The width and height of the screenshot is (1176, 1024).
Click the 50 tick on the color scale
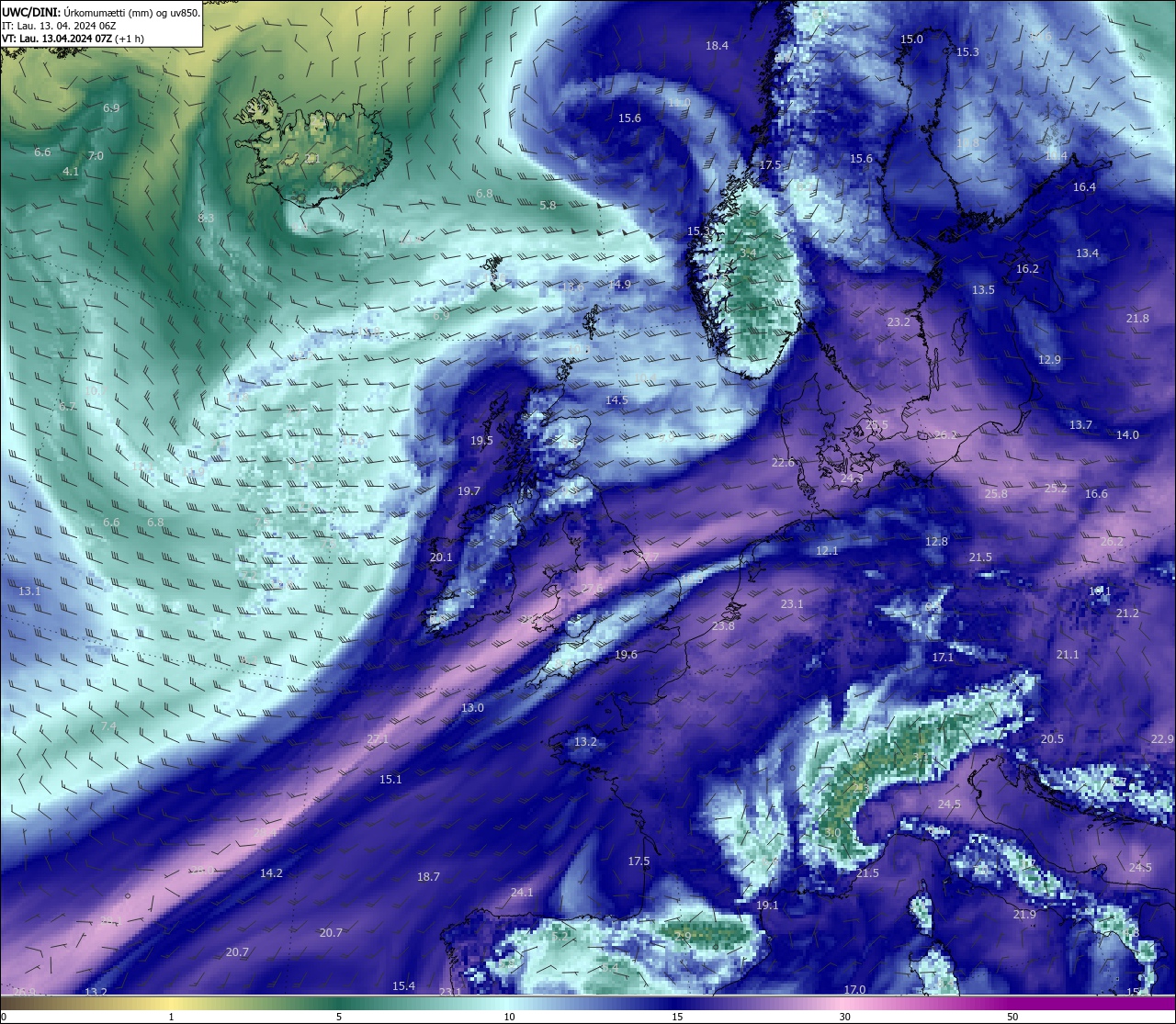point(1012,1017)
